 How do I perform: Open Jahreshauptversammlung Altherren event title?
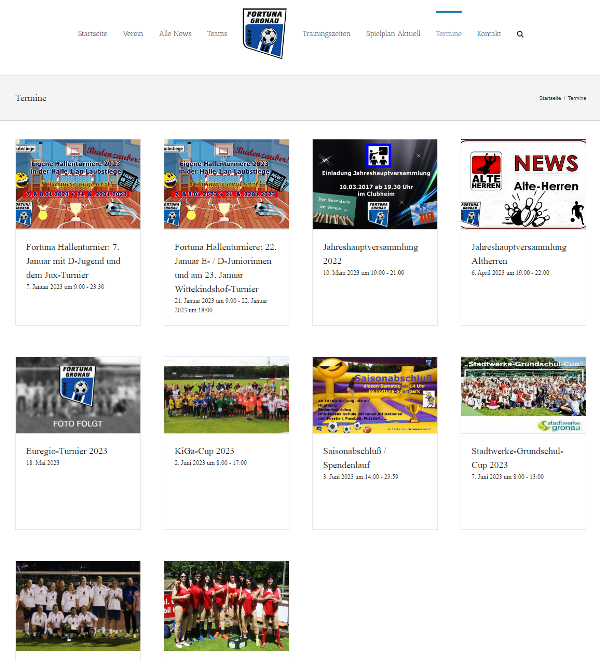[x=519, y=254]
